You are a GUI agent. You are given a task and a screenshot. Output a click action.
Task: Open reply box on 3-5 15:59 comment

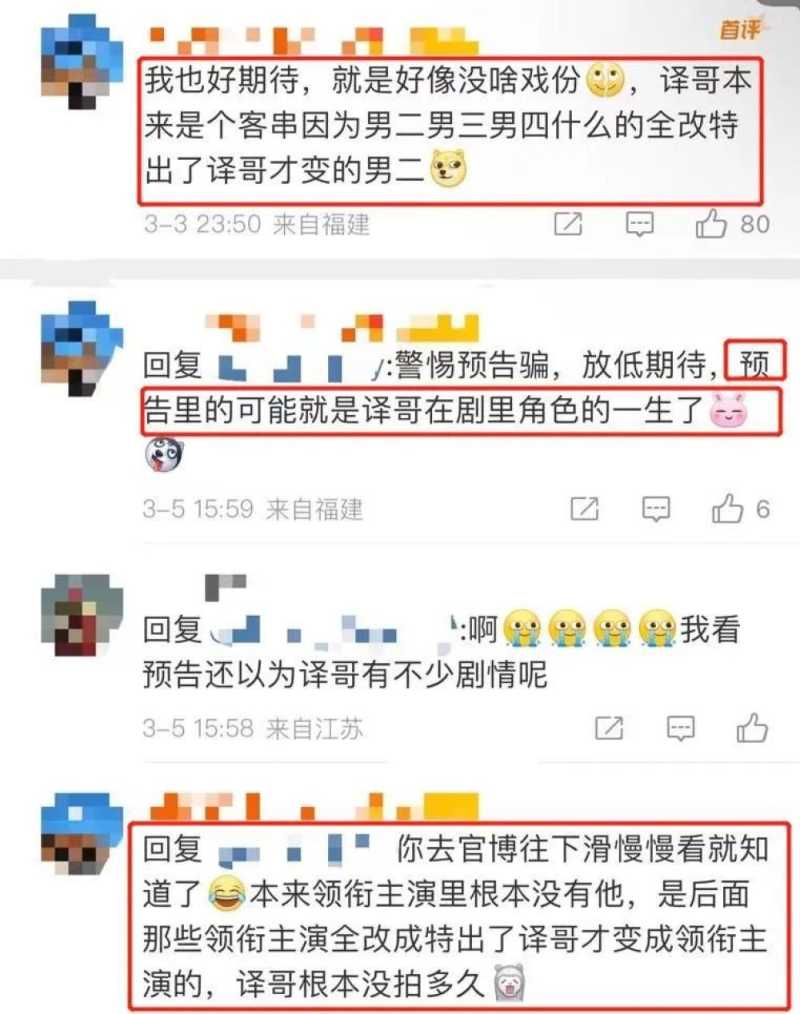tap(656, 509)
